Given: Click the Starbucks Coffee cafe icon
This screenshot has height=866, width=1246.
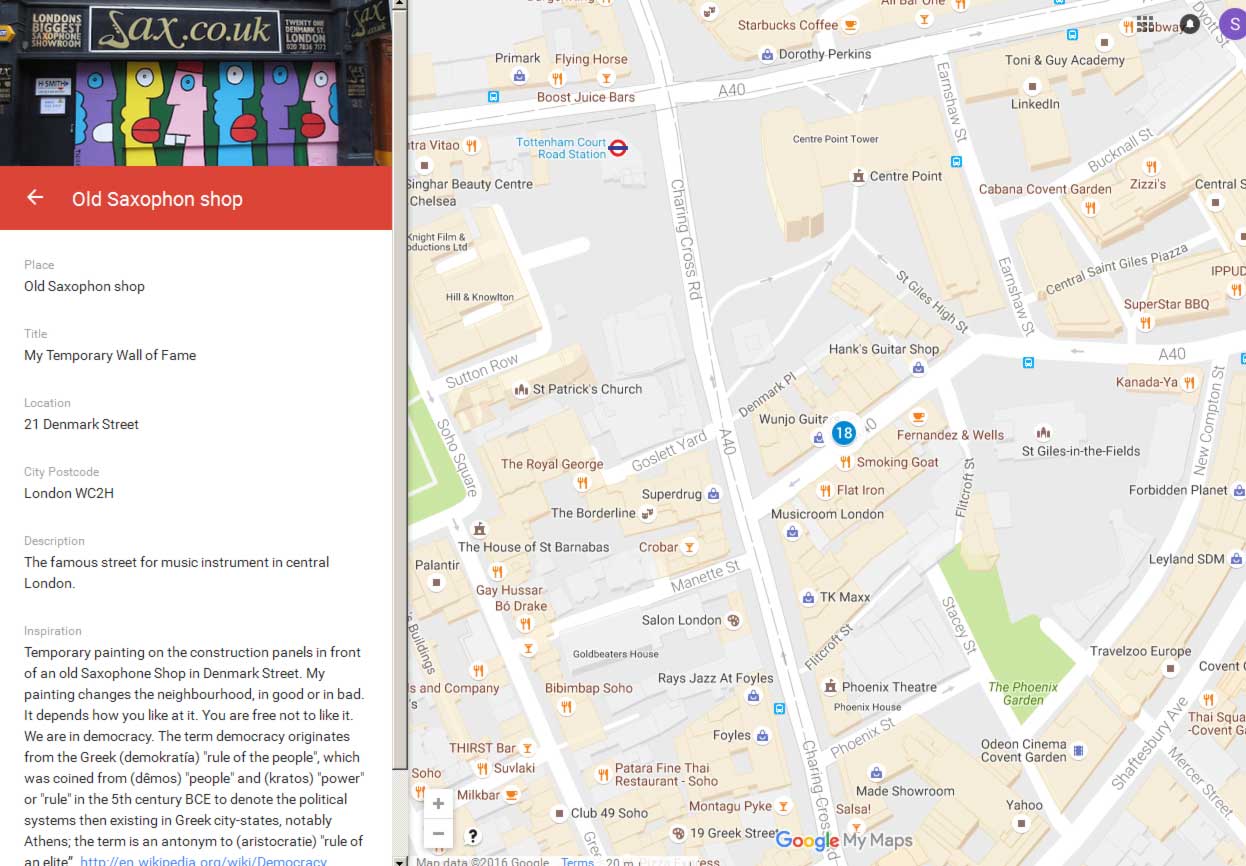Looking at the screenshot, I should coord(850,25).
